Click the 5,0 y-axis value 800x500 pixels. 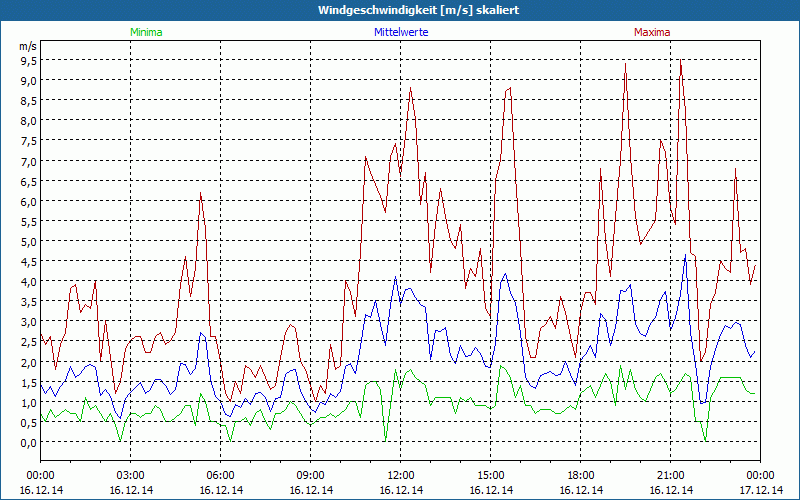point(29,241)
